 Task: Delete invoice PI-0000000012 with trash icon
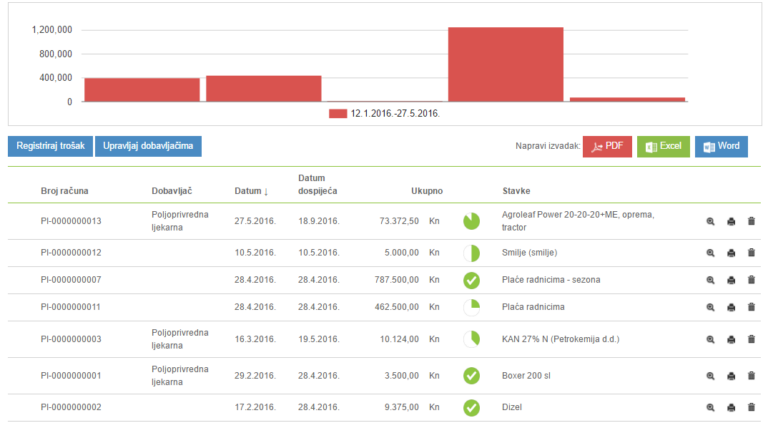tap(751, 253)
